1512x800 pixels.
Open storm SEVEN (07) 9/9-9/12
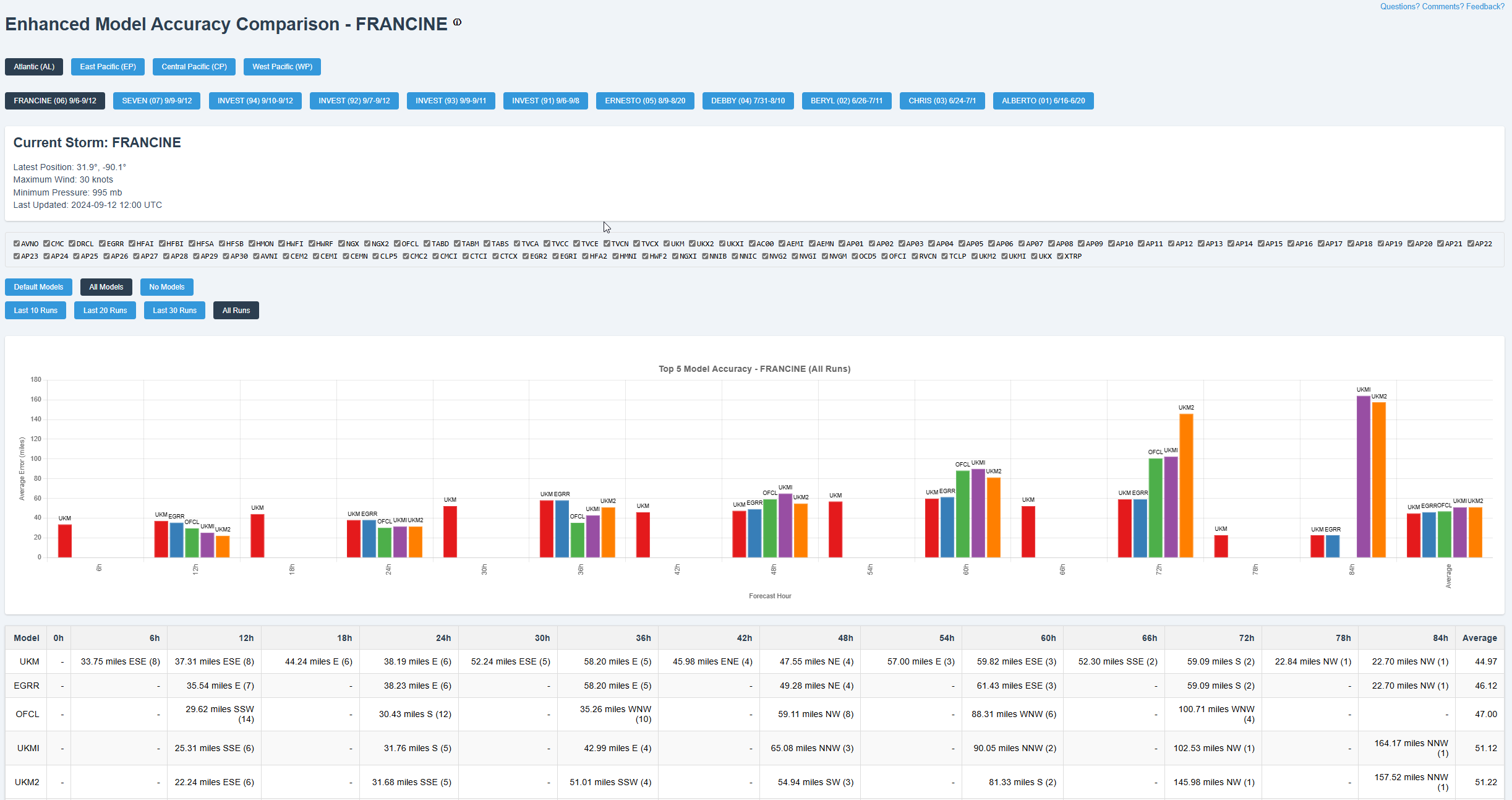click(156, 101)
